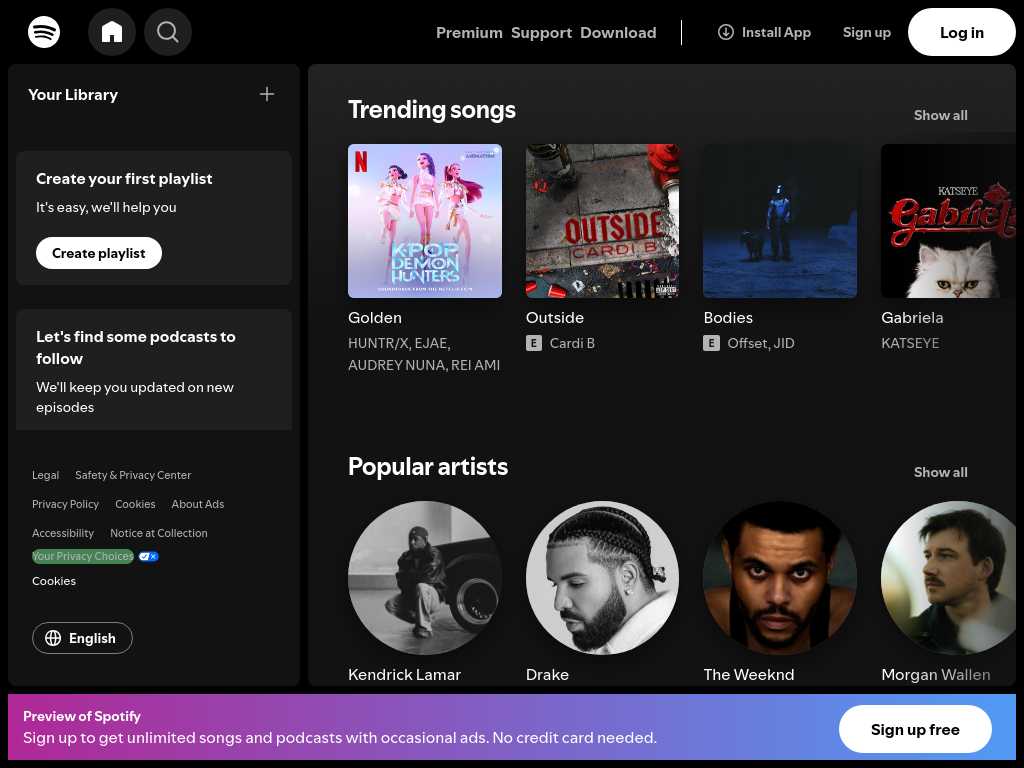Click Your Library header
This screenshot has height=768, width=1024.
[73, 95]
